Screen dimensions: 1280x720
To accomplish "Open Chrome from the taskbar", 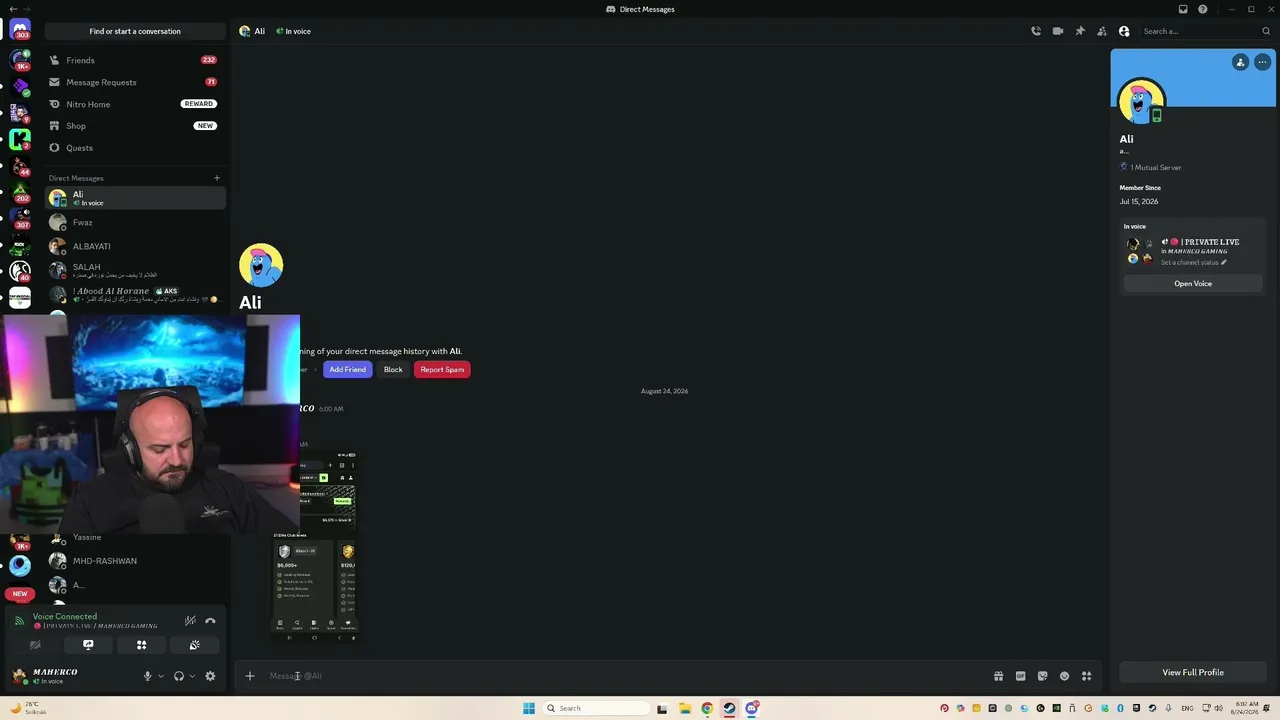I will 707,708.
